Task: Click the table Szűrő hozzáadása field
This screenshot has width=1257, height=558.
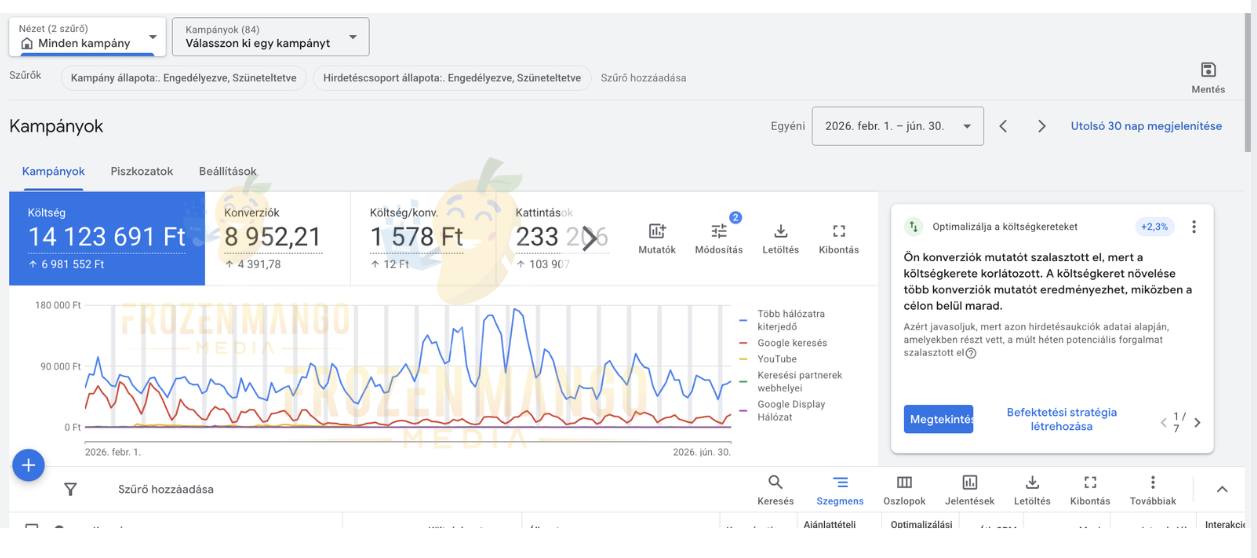Action: point(166,489)
